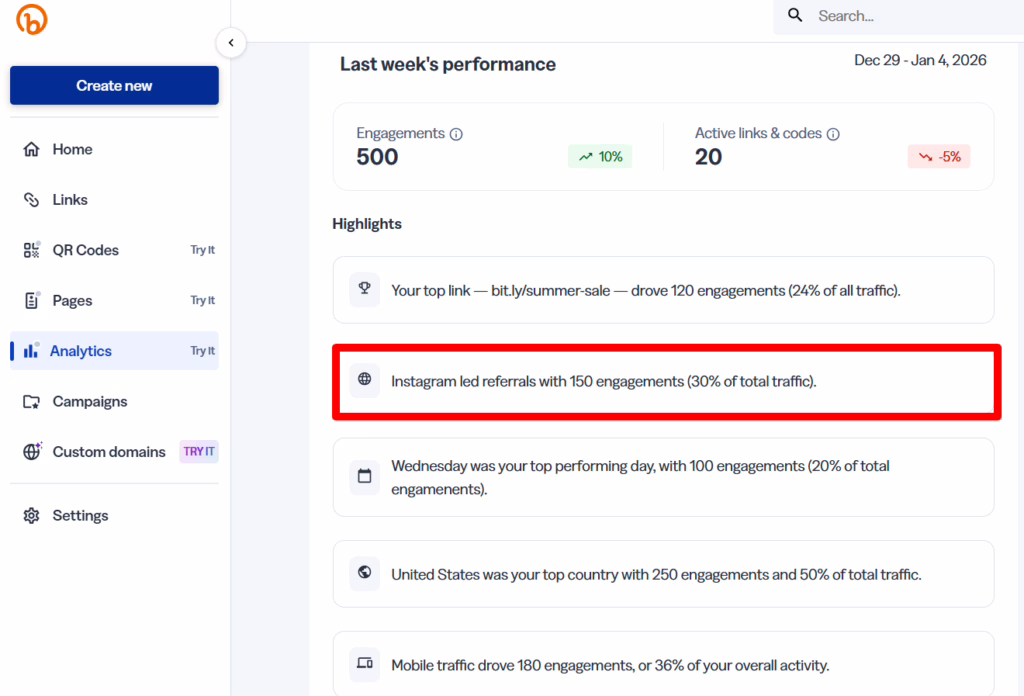Open the Bitly home logo
The image size is (1024, 696).
click(30, 20)
